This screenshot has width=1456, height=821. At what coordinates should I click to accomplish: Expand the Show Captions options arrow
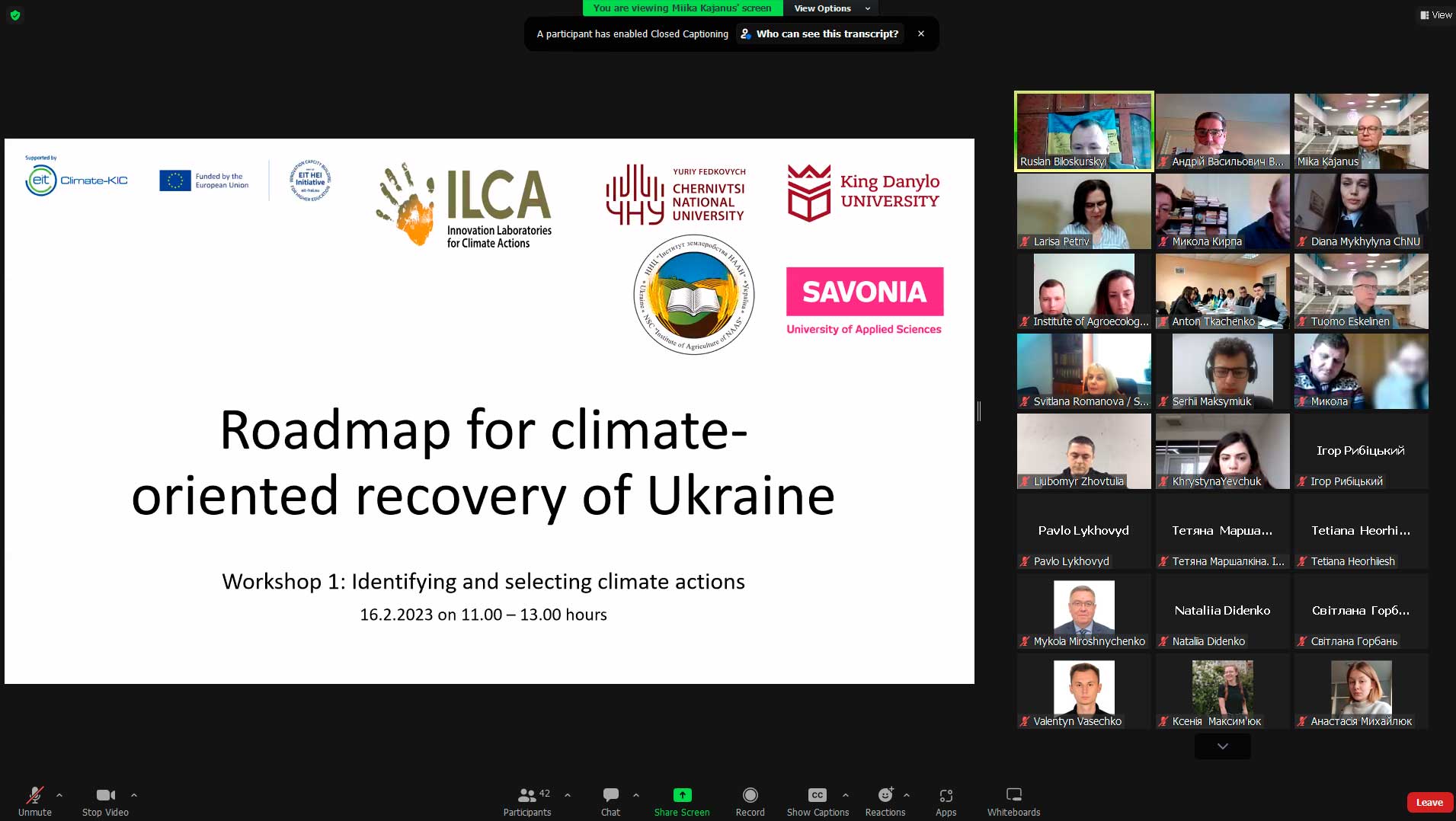point(846,795)
